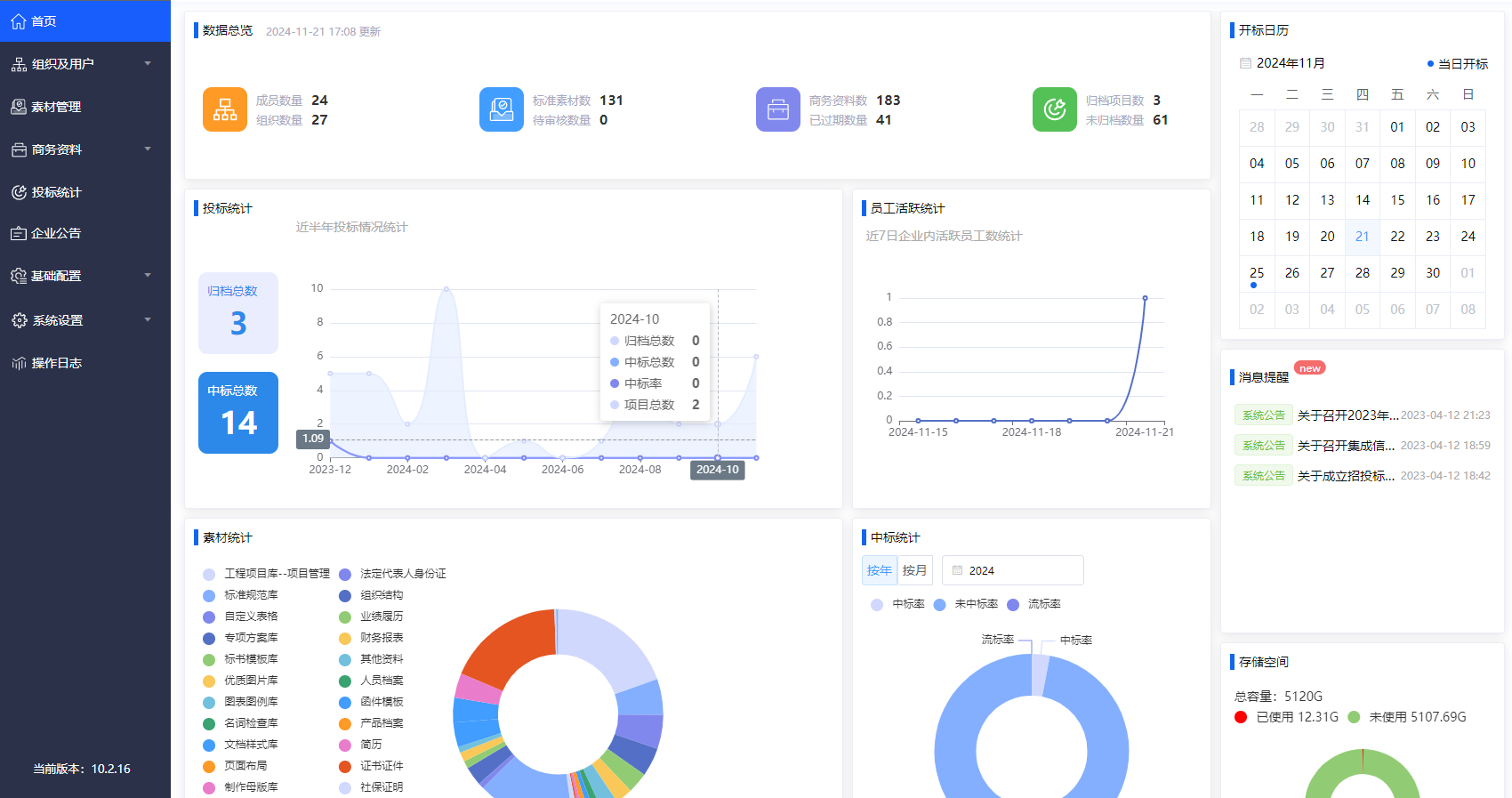Viewport: 1512px width, 798px height.
Task: Click the calendar icon beside 2024年11月
Action: (1245, 63)
